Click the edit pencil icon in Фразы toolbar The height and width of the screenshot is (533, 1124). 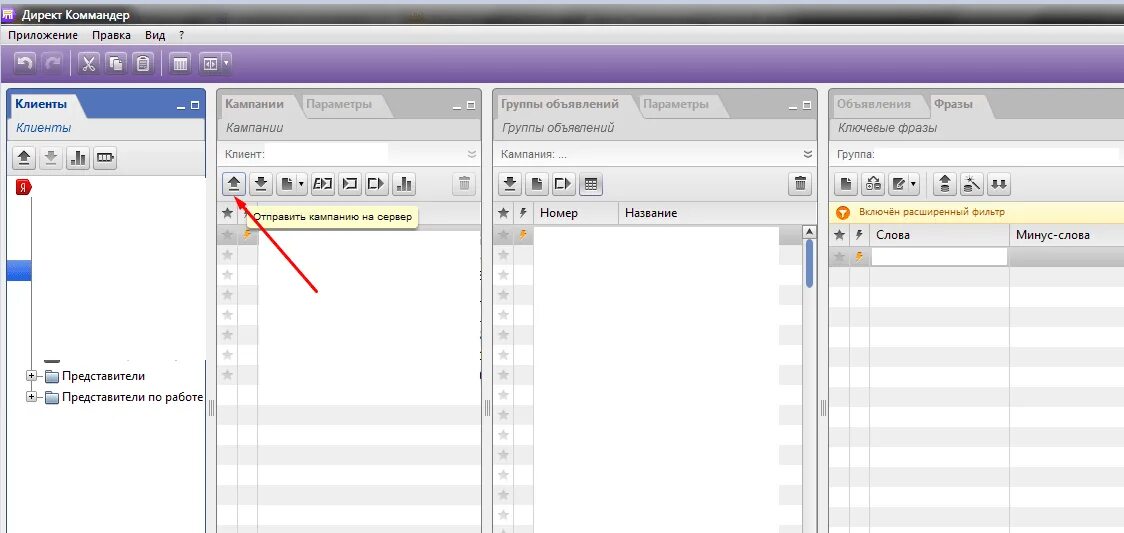click(897, 184)
